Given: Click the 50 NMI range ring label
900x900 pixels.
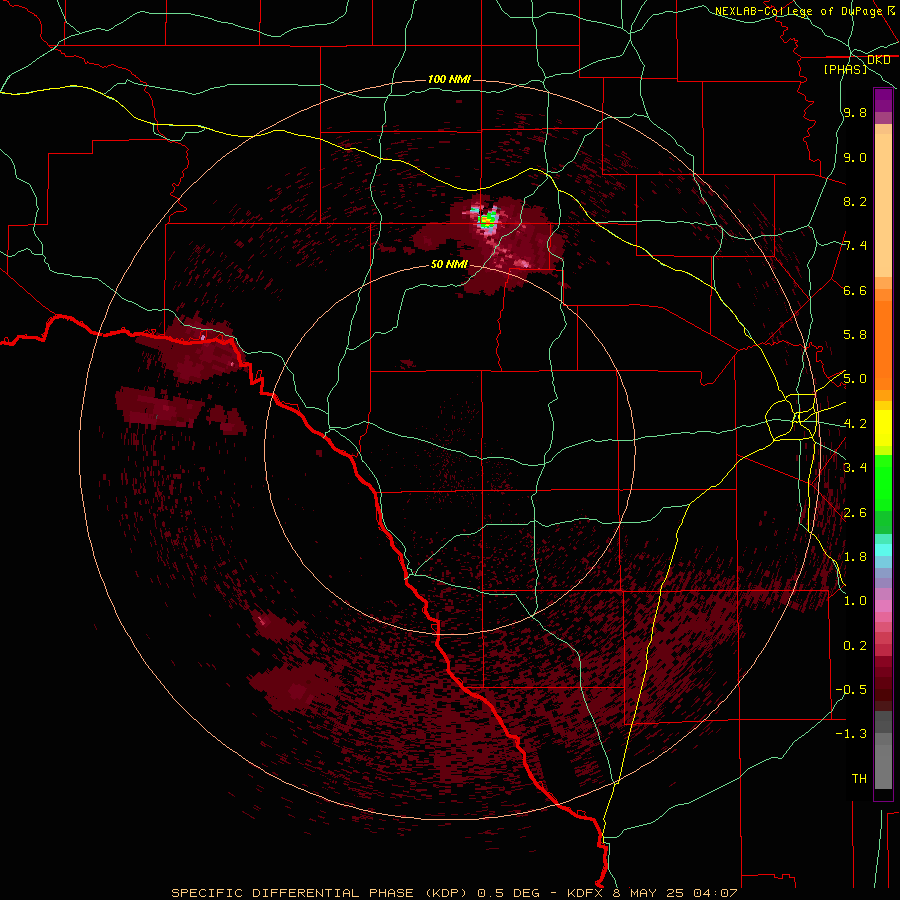Looking at the screenshot, I should point(449,264).
